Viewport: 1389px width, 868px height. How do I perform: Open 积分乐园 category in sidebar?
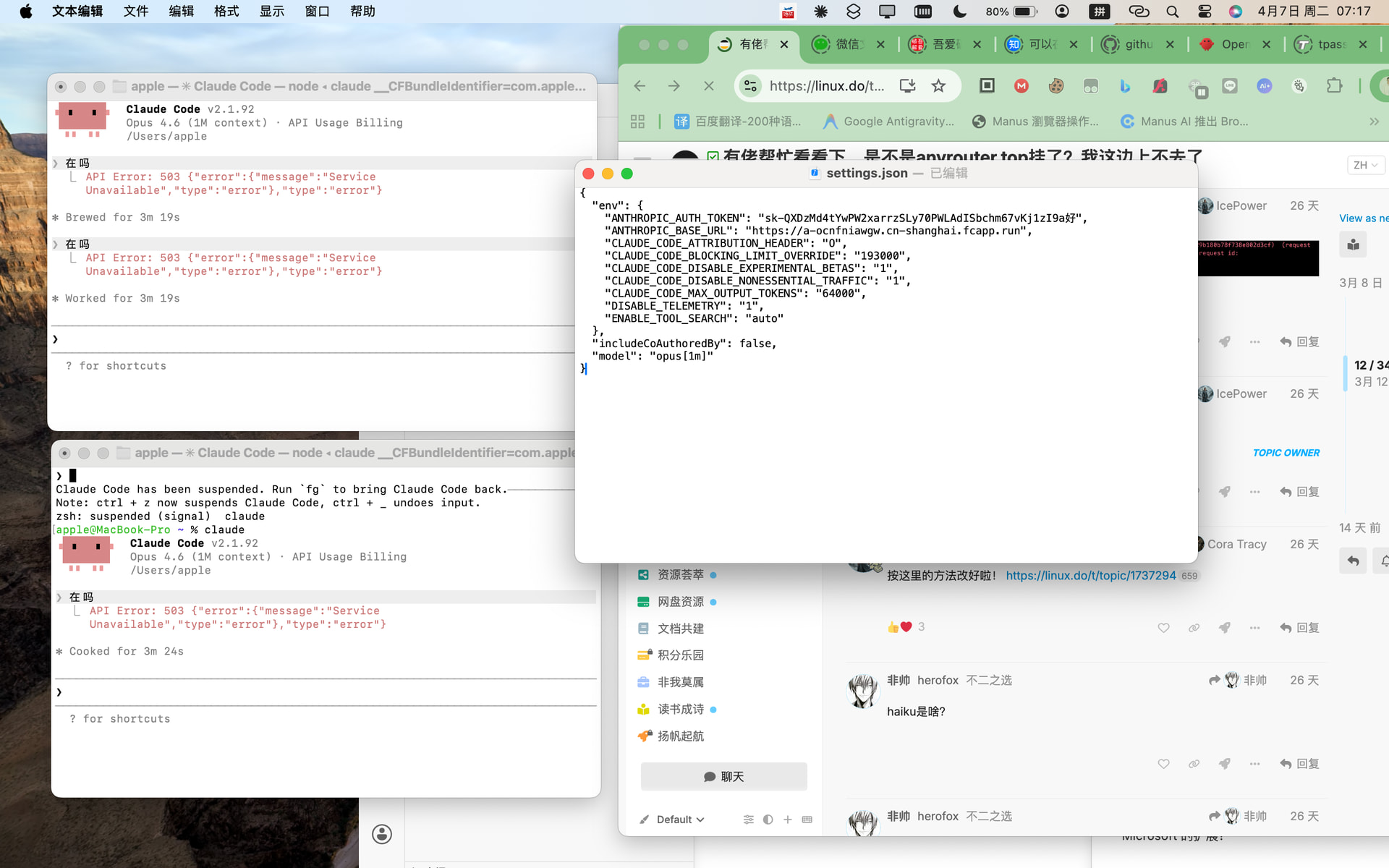(680, 655)
